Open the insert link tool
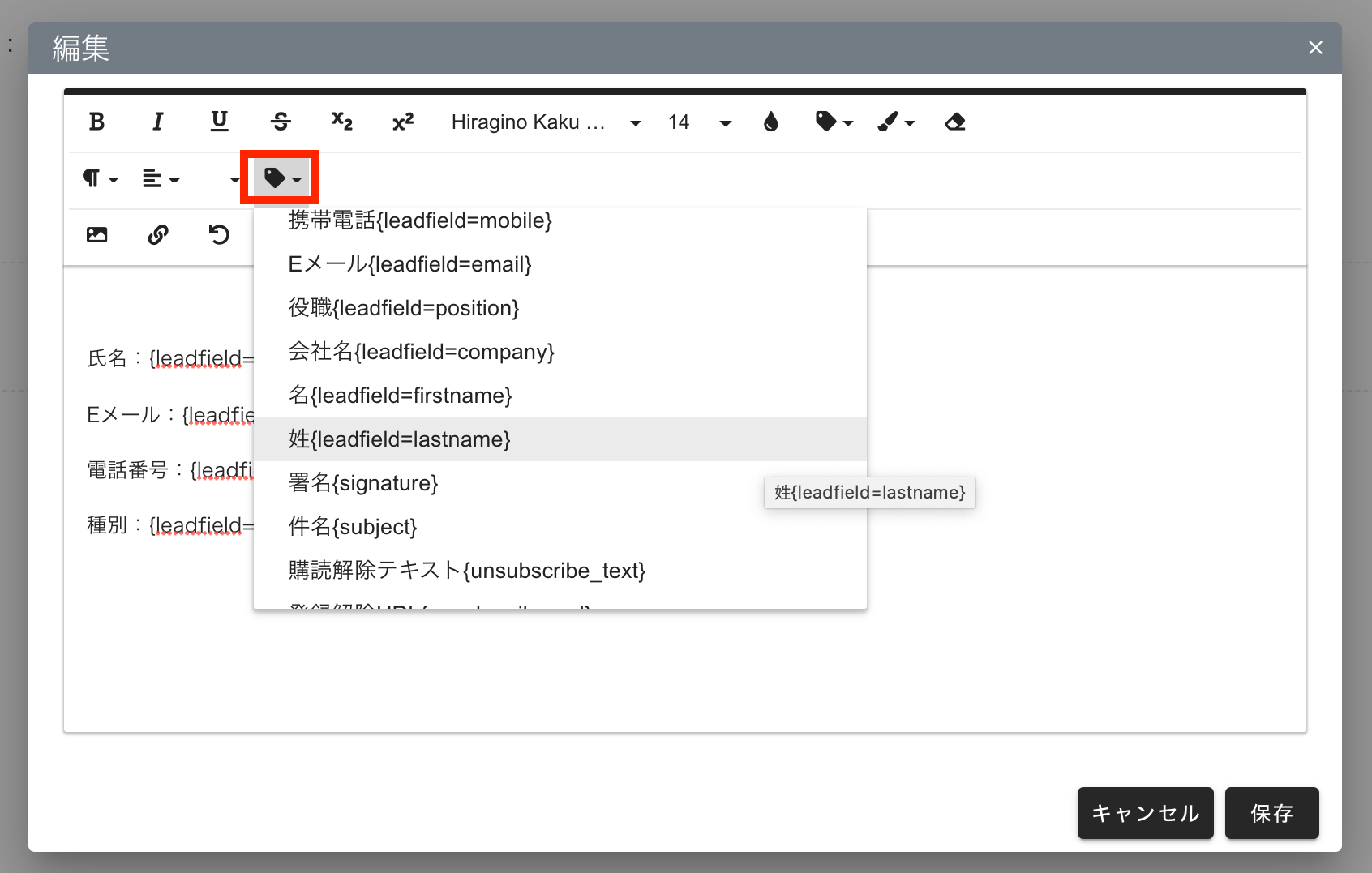 coord(158,235)
